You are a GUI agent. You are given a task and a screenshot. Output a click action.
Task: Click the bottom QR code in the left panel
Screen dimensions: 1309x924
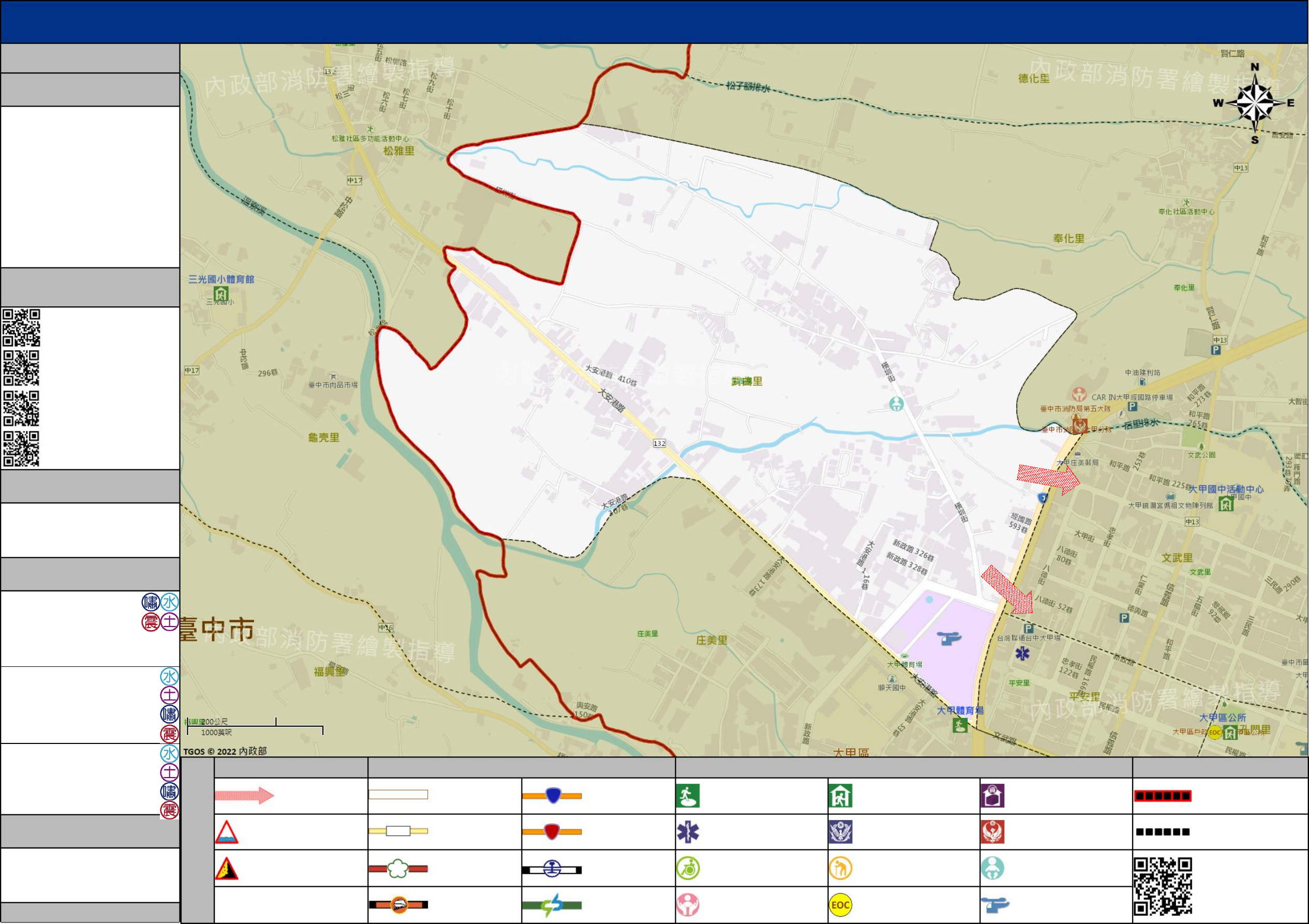pyautogui.click(x=21, y=449)
